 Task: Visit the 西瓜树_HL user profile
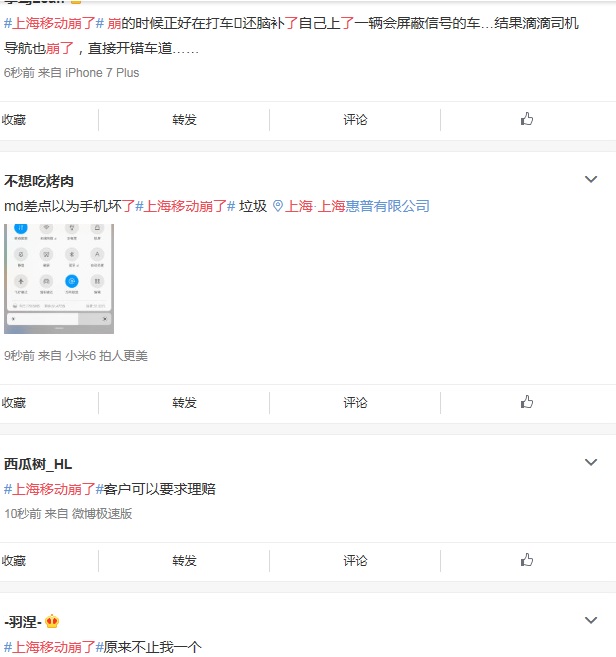click(x=38, y=464)
